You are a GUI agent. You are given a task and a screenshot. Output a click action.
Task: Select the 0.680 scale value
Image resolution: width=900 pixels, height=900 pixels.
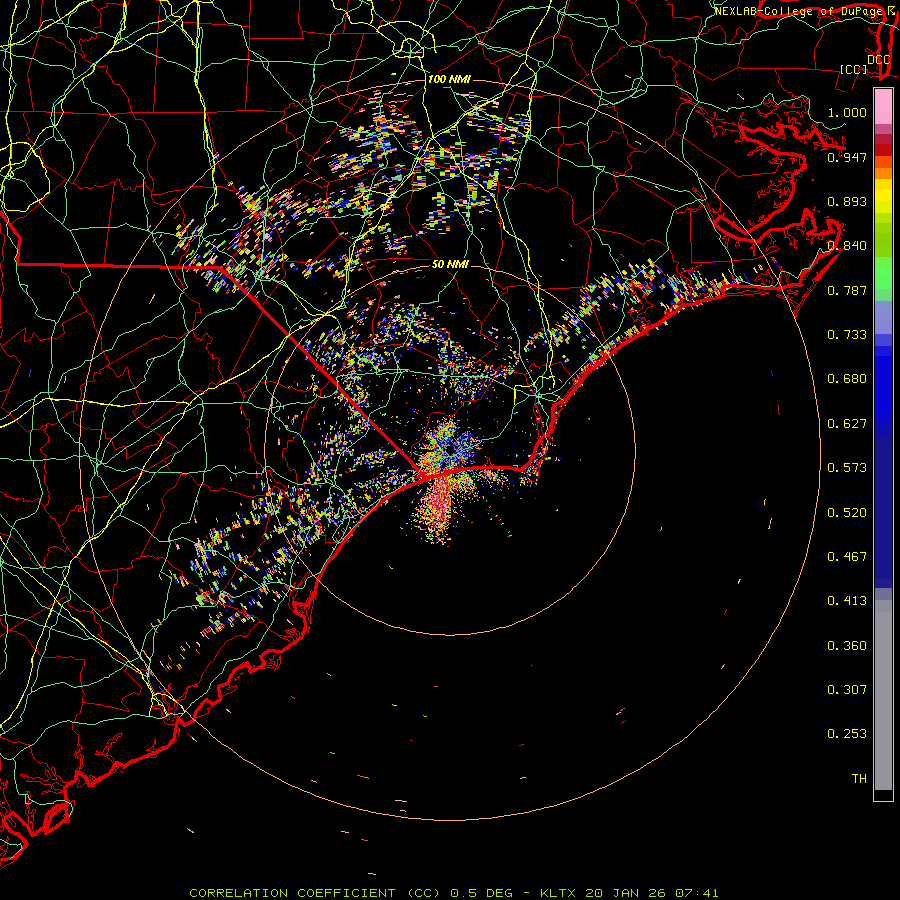tap(847, 379)
